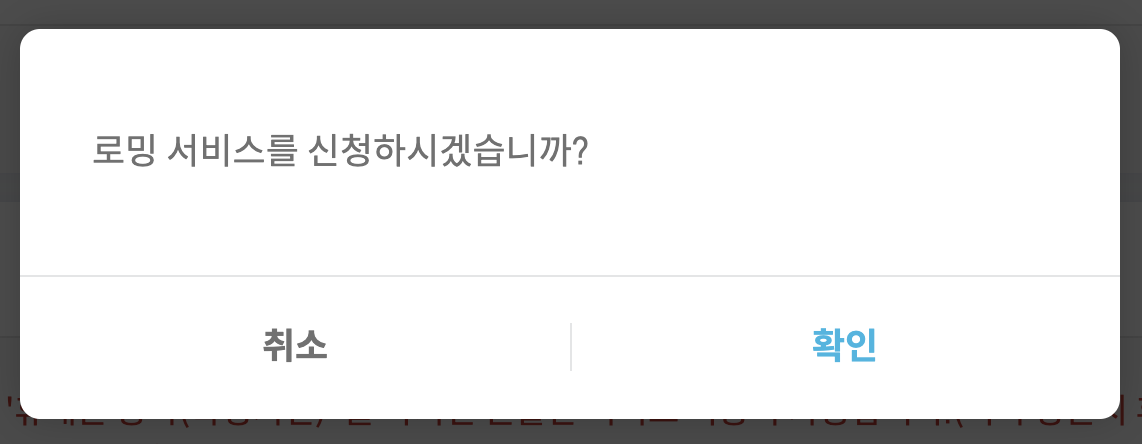Select the gray 취소 button
This screenshot has height=444, width=1142.
click(295, 346)
